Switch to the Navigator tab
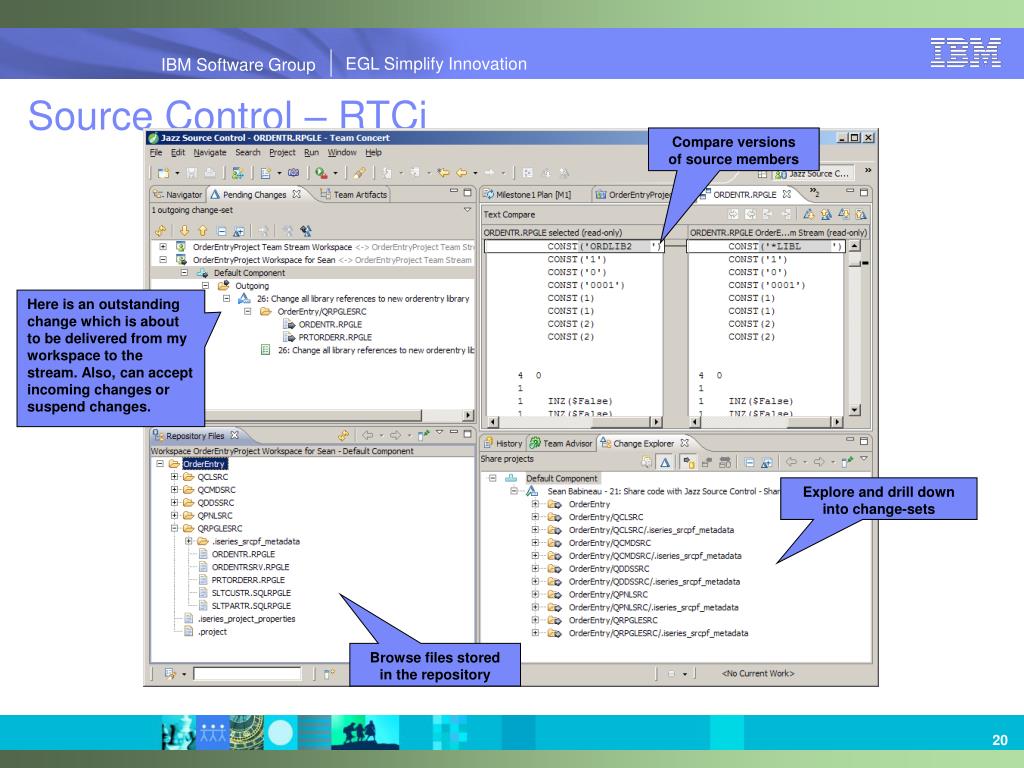 [x=178, y=195]
